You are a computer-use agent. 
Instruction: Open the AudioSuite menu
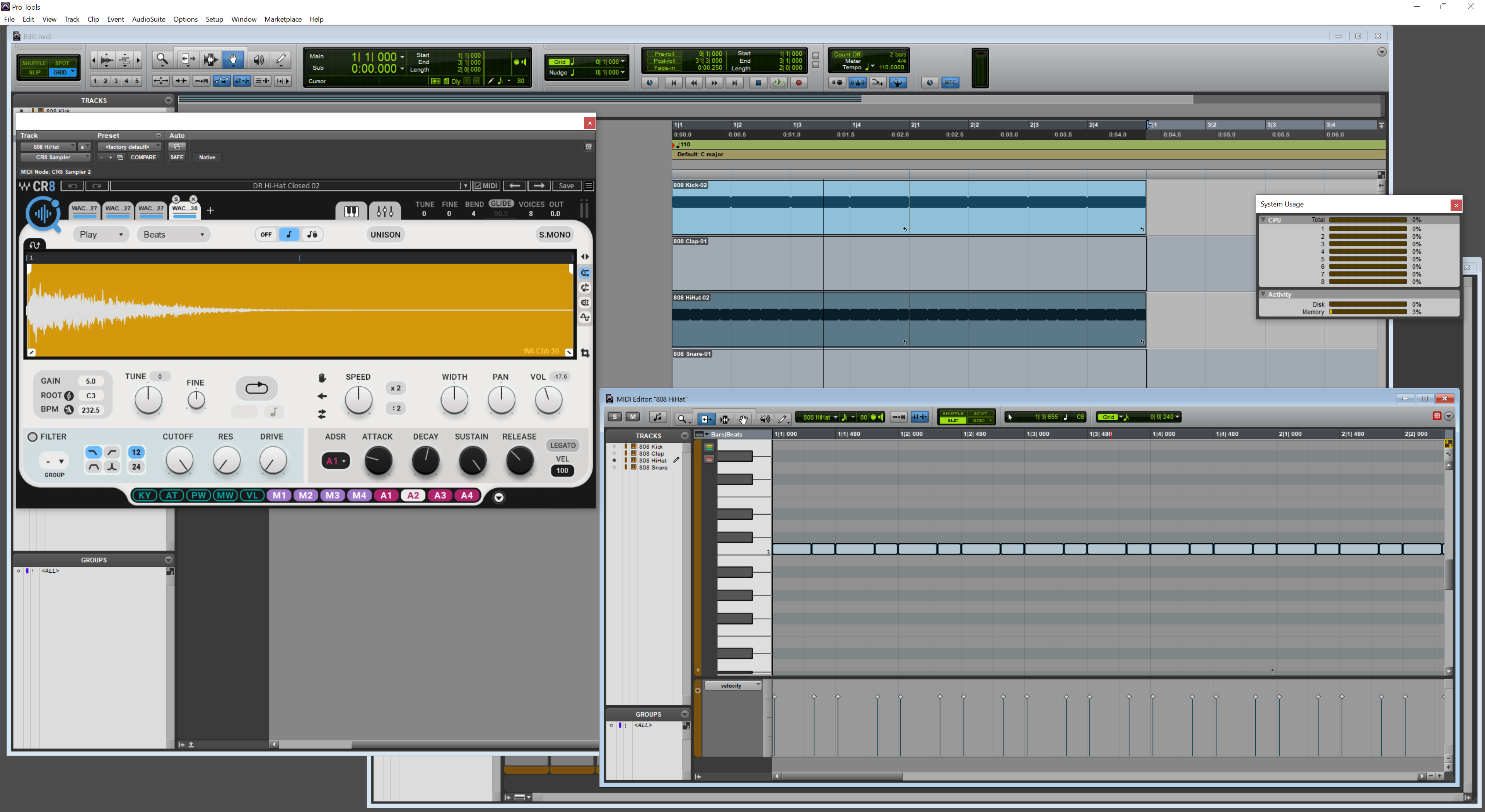(x=148, y=19)
